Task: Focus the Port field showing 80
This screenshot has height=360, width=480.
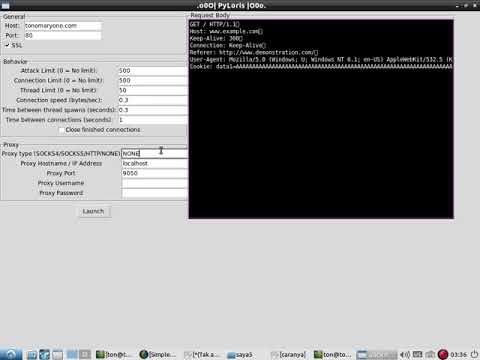Action: 63,35
